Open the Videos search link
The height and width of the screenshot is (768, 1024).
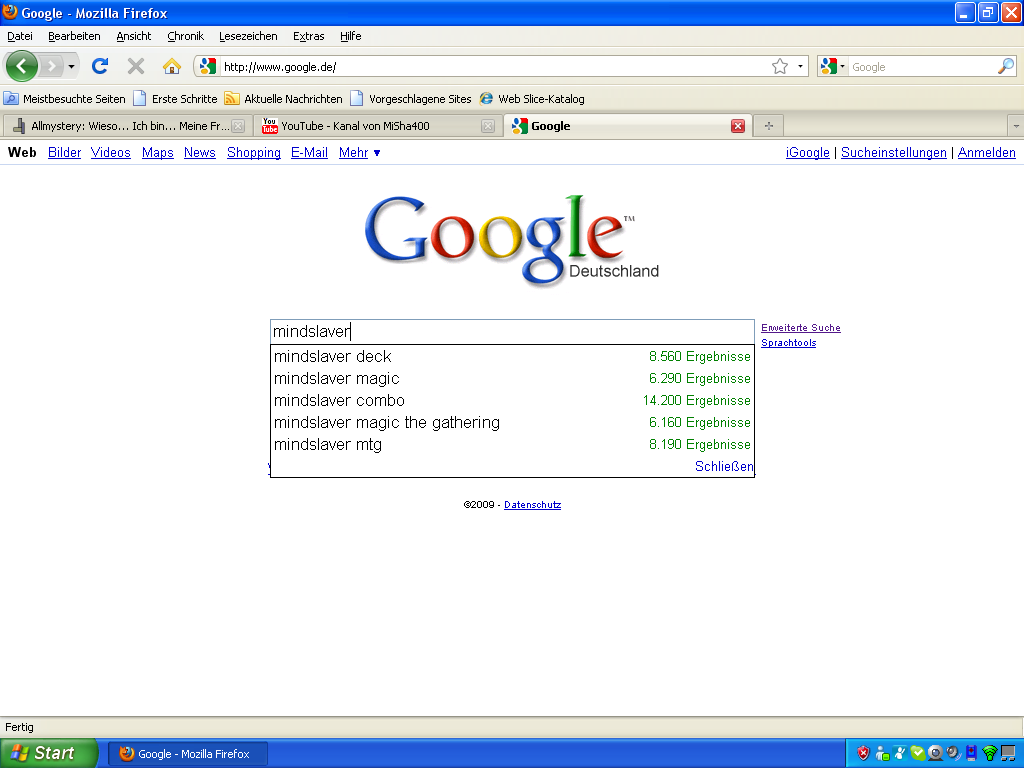(x=110, y=152)
